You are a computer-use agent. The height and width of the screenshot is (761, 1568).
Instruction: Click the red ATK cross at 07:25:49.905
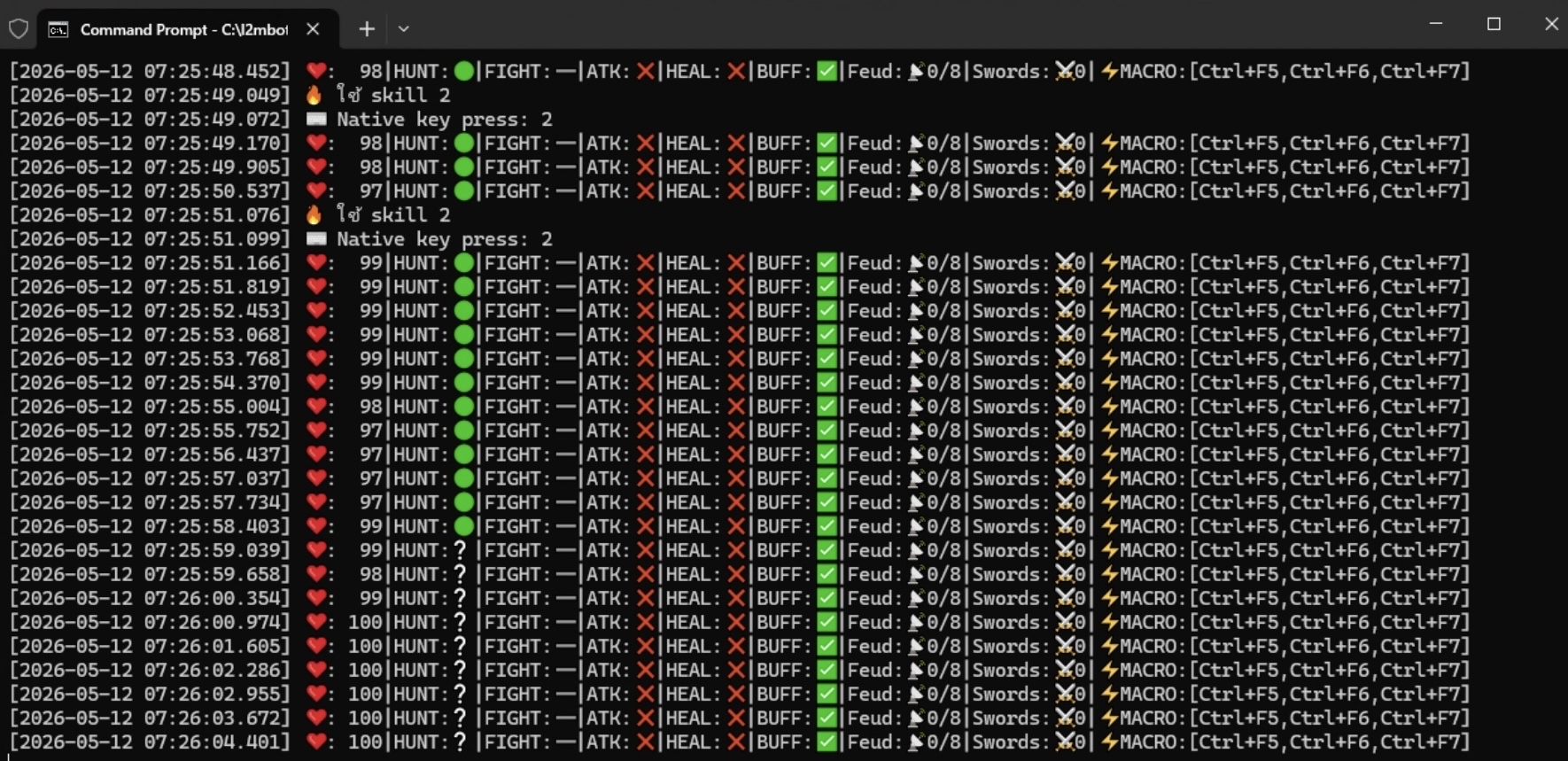point(646,167)
